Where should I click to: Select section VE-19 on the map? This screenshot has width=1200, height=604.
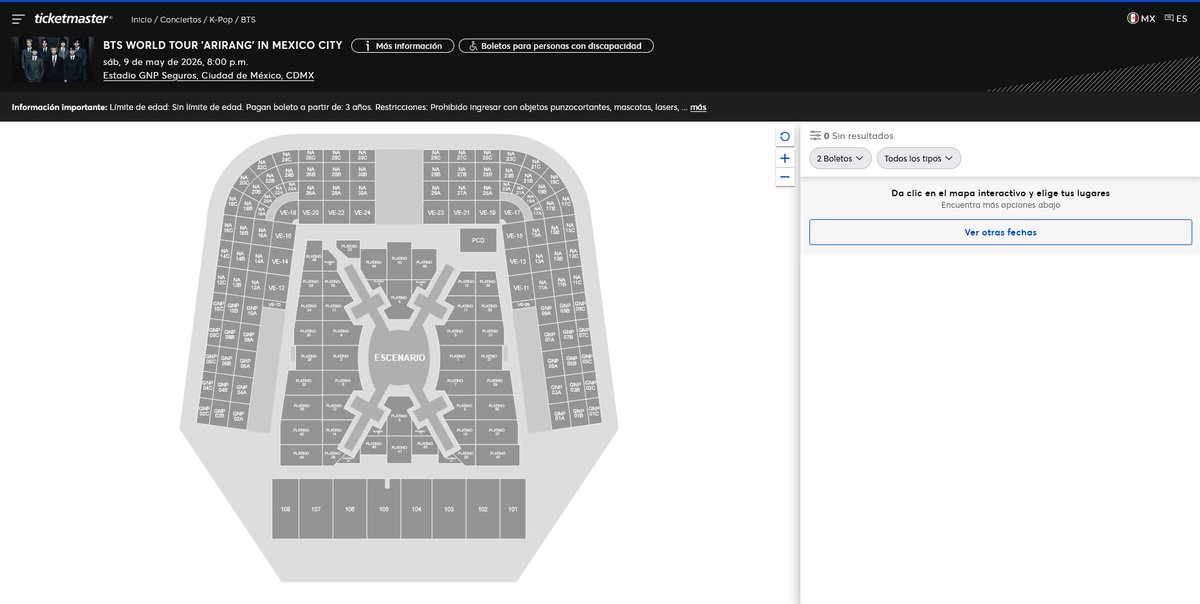pyautogui.click(x=487, y=213)
